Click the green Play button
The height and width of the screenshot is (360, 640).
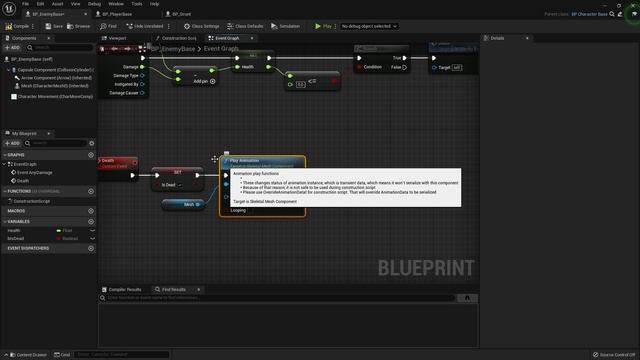323,26
